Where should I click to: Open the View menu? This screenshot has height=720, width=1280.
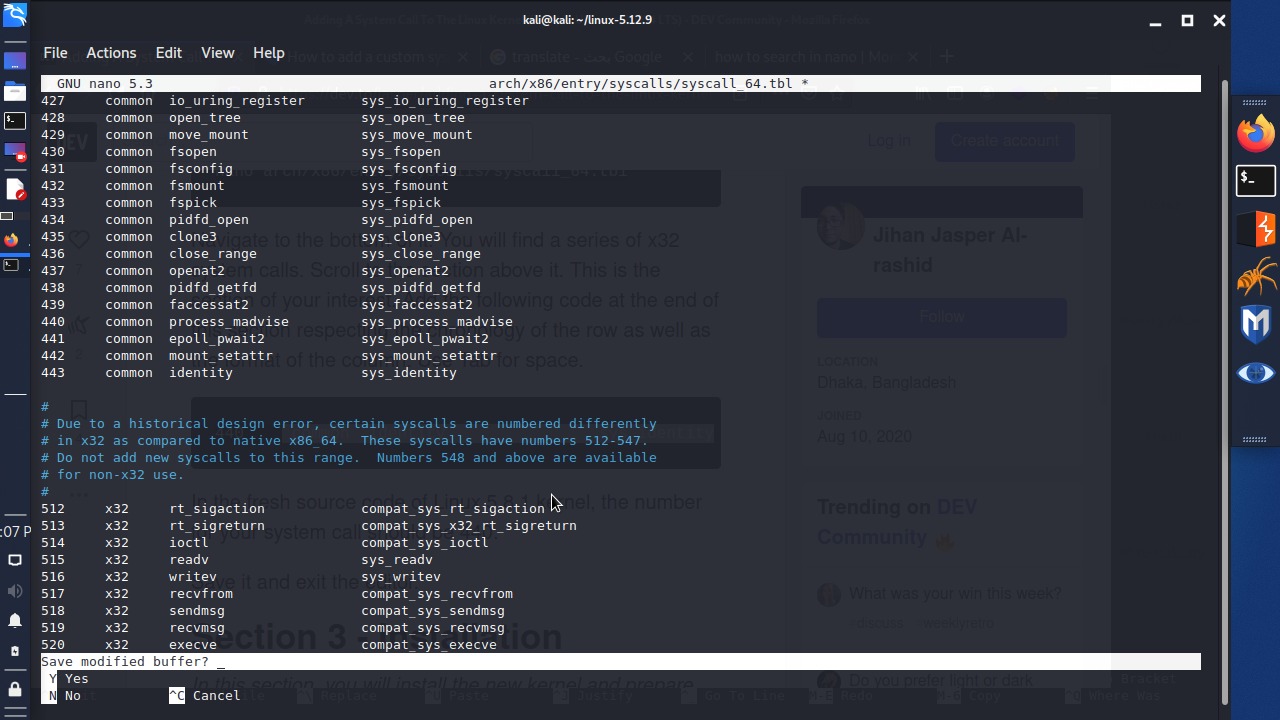pyautogui.click(x=217, y=53)
